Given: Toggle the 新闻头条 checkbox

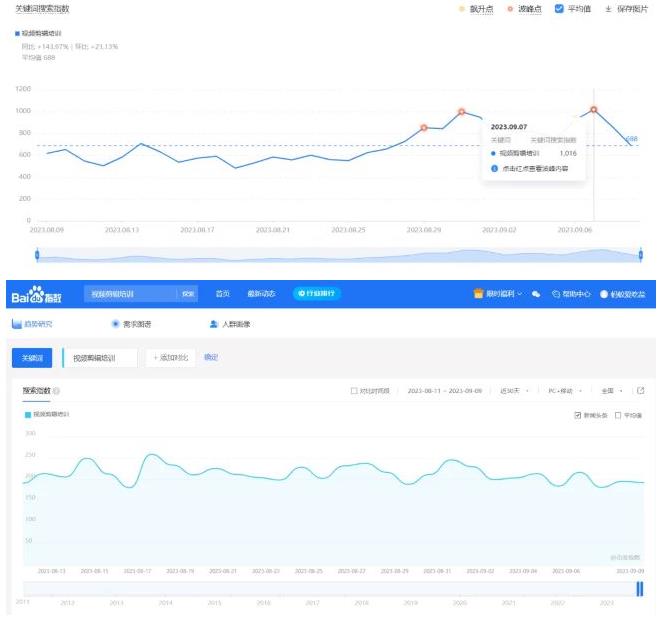Looking at the screenshot, I should pyautogui.click(x=577, y=415).
